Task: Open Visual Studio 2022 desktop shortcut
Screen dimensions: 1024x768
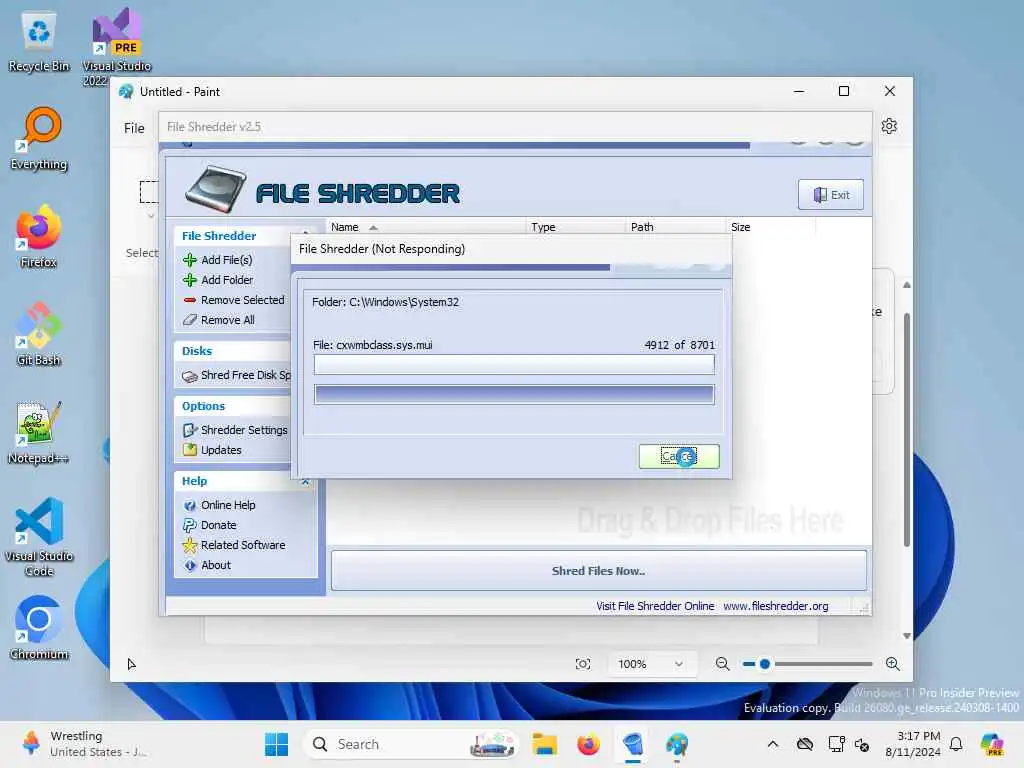Action: (116, 46)
